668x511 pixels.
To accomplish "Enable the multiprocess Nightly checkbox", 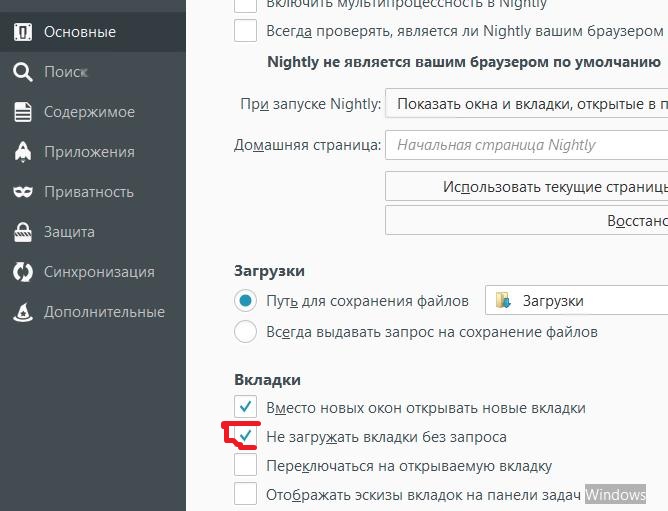I will coord(245,5).
